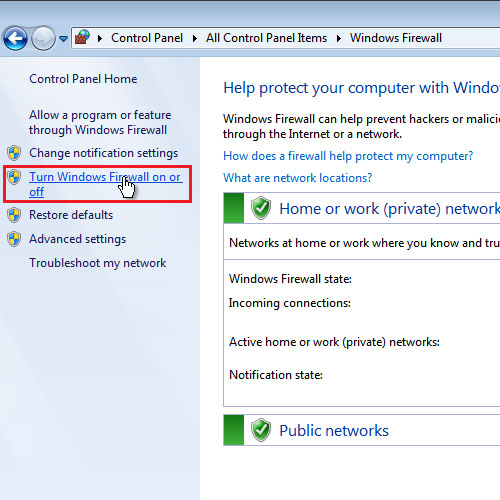Expand the Public networks section header
Screen dimensions: 500x500
pos(362,430)
